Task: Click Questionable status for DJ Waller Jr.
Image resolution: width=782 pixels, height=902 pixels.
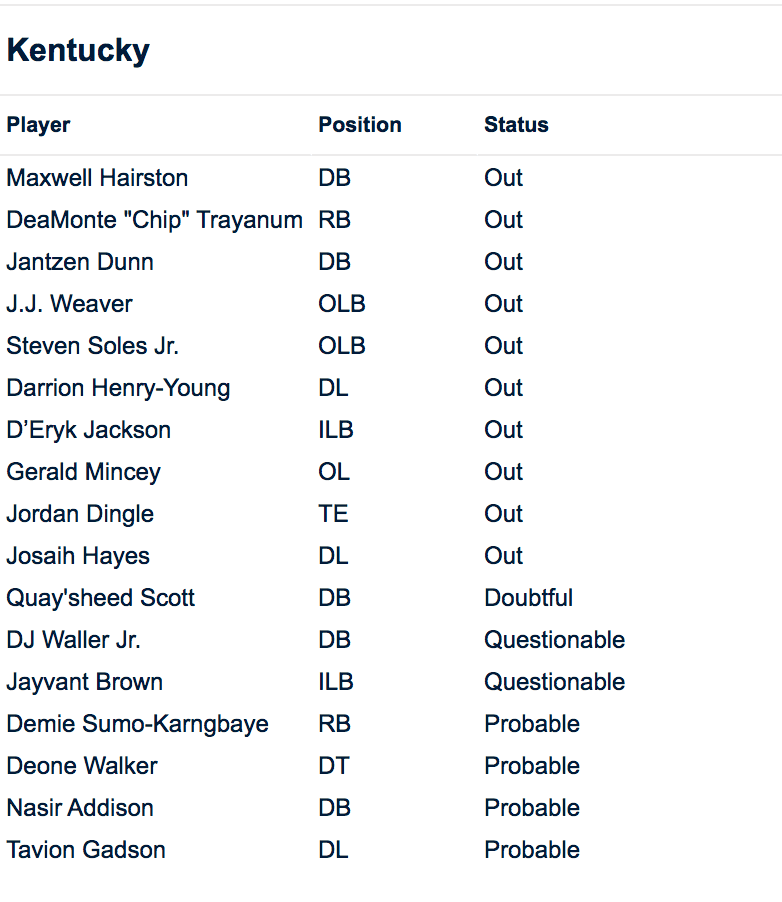Action: 554,640
